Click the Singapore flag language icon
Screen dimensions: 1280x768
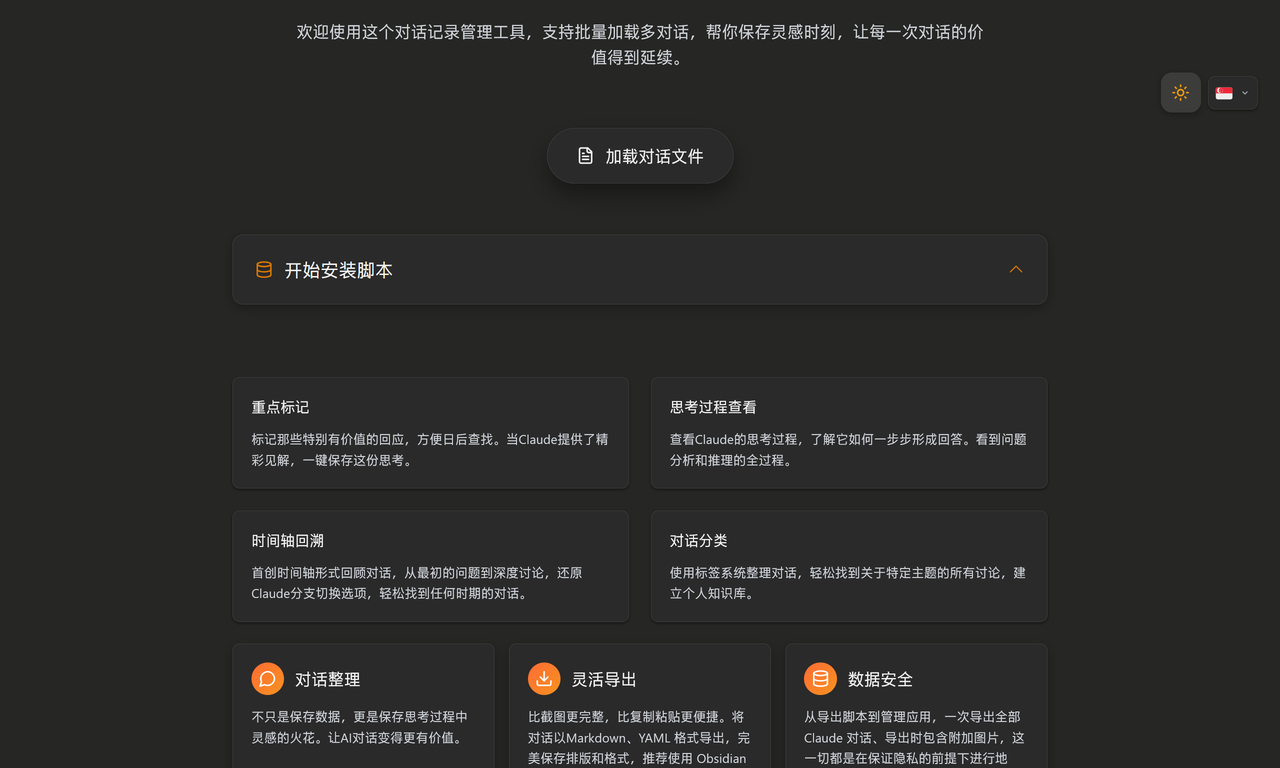tap(1224, 92)
